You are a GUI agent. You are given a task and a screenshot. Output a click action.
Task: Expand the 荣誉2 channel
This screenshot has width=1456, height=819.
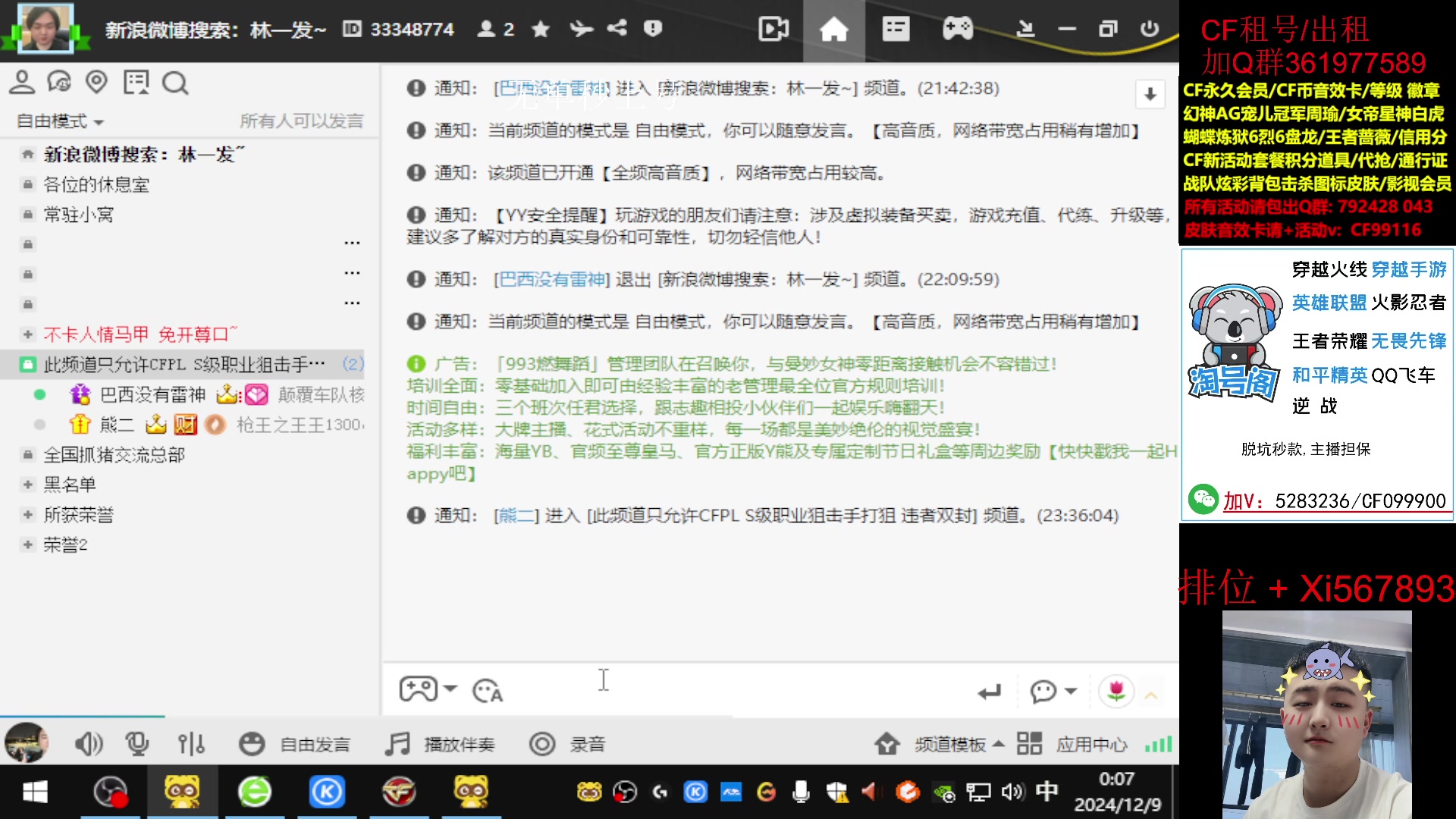(28, 544)
